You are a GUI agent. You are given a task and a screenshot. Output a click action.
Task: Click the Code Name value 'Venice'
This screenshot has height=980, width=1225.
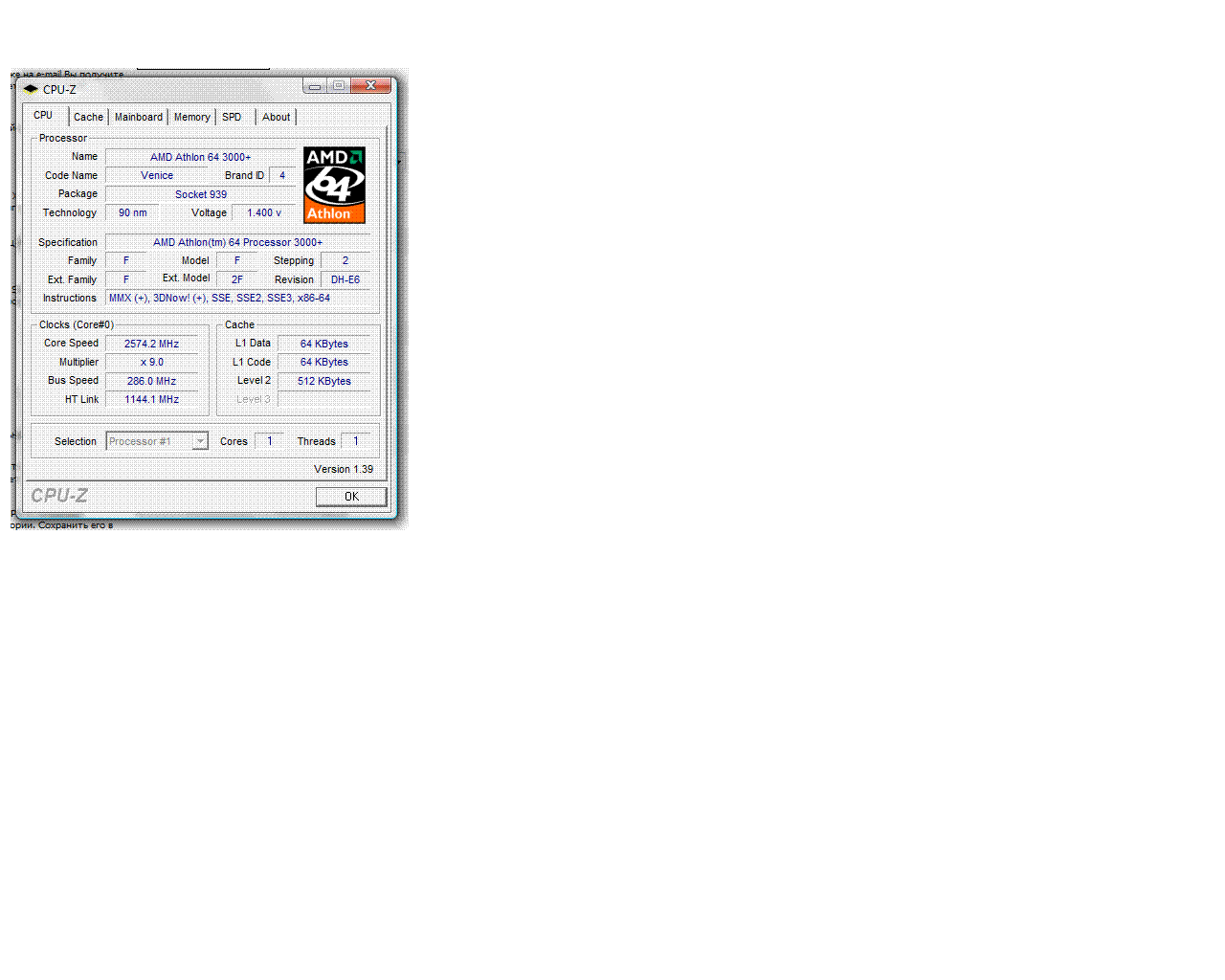point(157,175)
